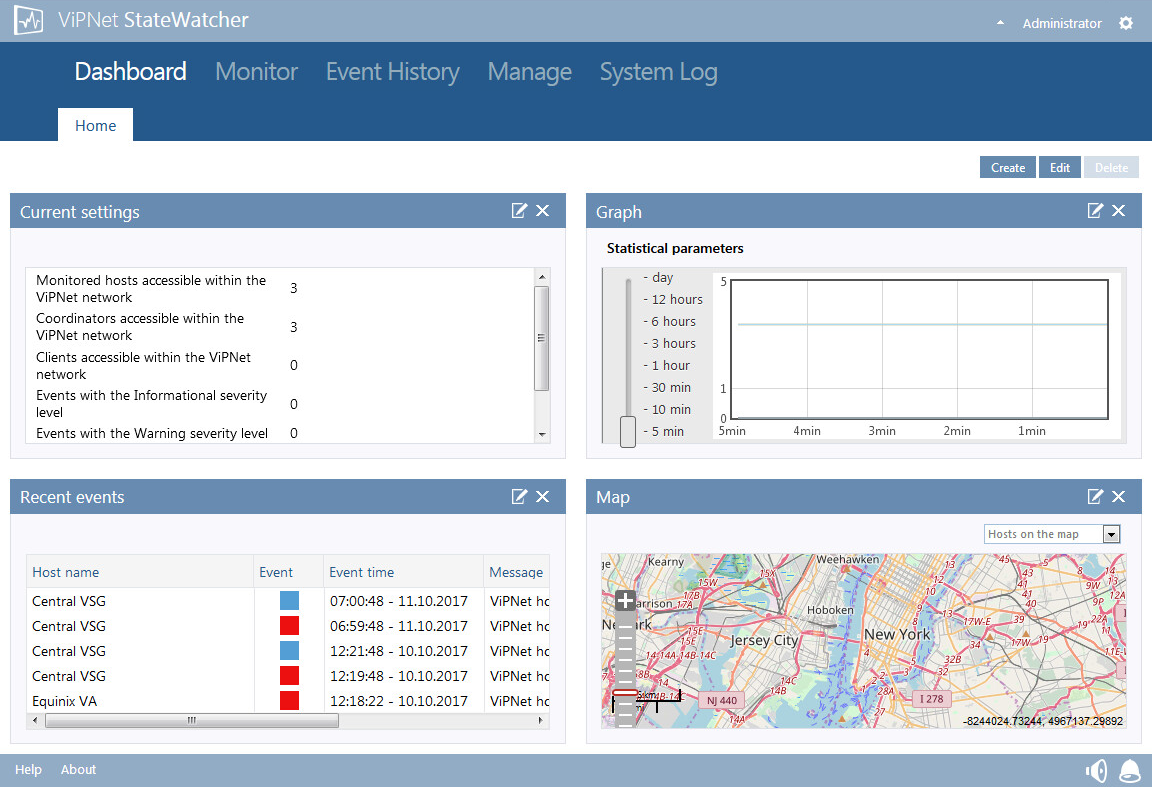Select the '1 hour' graph range label
Image resolution: width=1152 pixels, height=787 pixels.
(x=671, y=365)
